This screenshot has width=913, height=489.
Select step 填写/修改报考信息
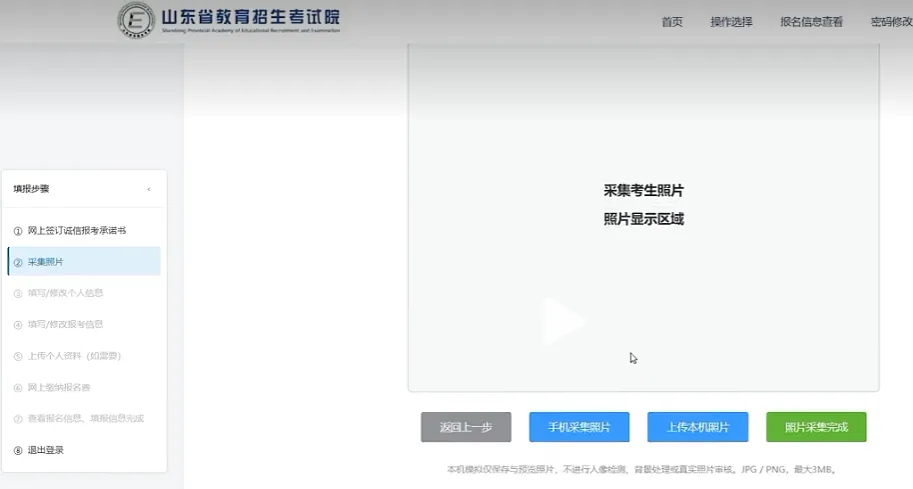tap(84, 324)
